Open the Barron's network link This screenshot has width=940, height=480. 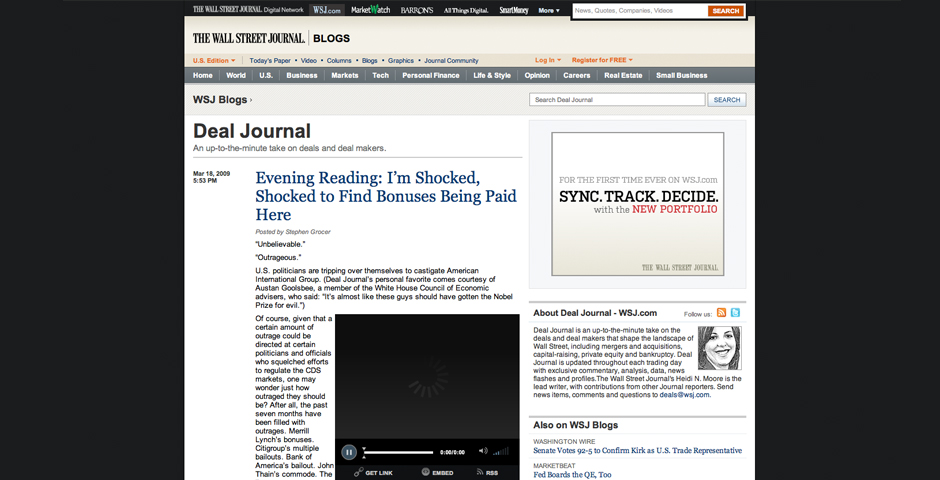[417, 10]
